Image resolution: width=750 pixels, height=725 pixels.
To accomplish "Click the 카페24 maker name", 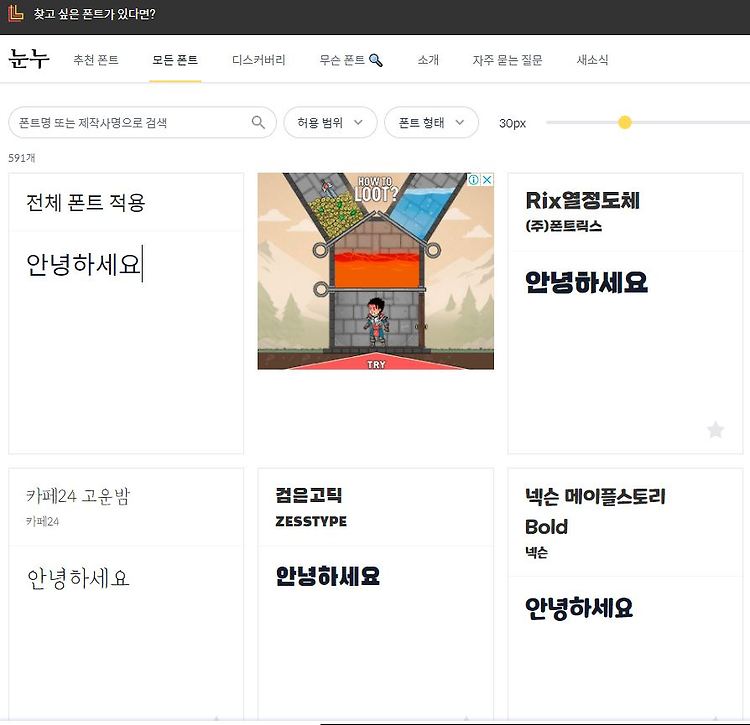I will [x=43, y=521].
